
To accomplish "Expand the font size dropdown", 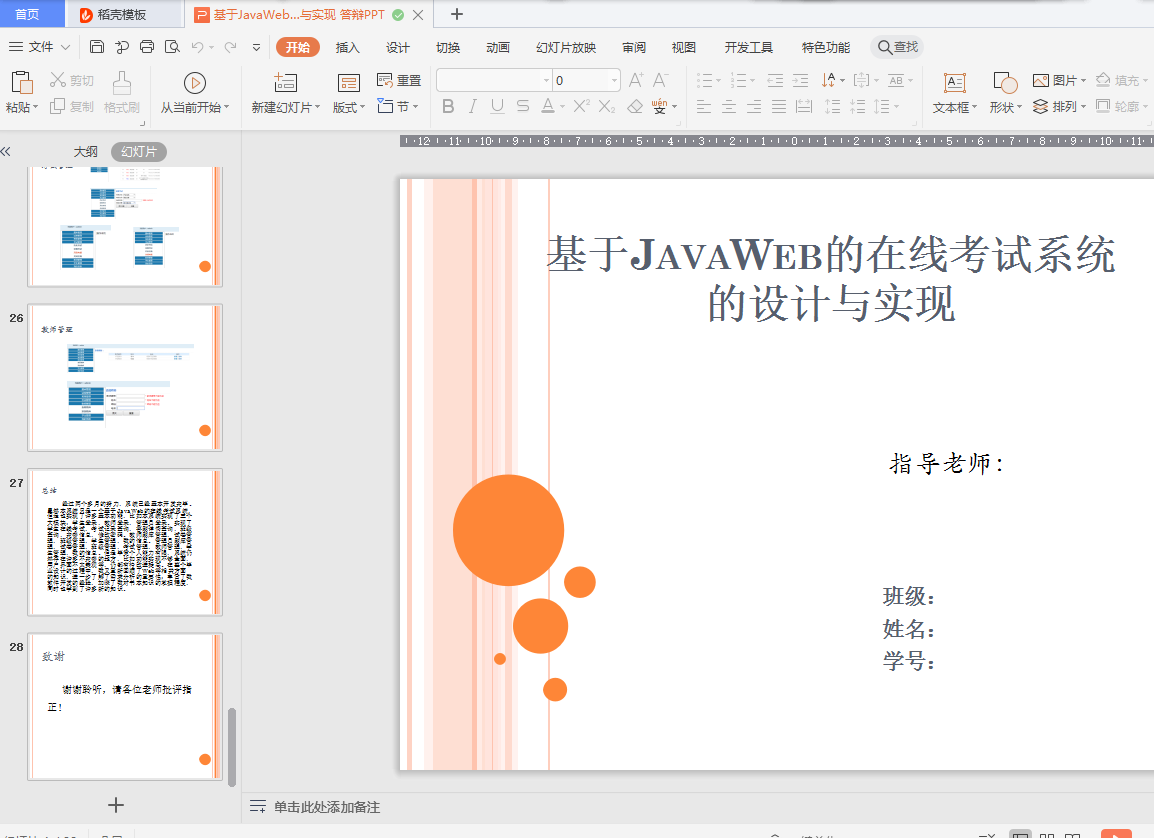I will [614, 80].
